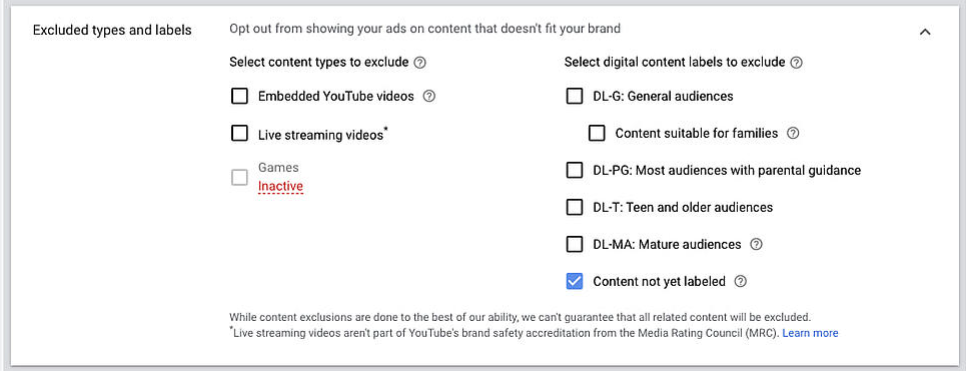Toggle DL-MA: Mature audiences checkbox
This screenshot has height=371, width=966.
click(574, 244)
